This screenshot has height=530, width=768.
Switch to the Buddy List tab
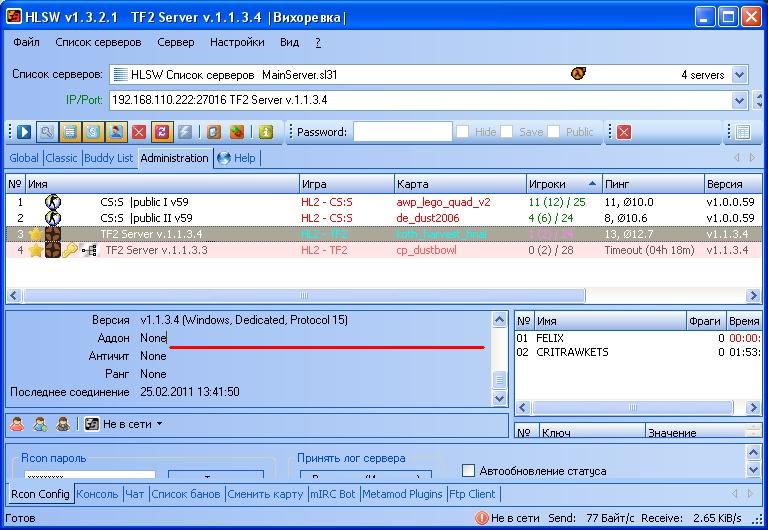tap(109, 158)
